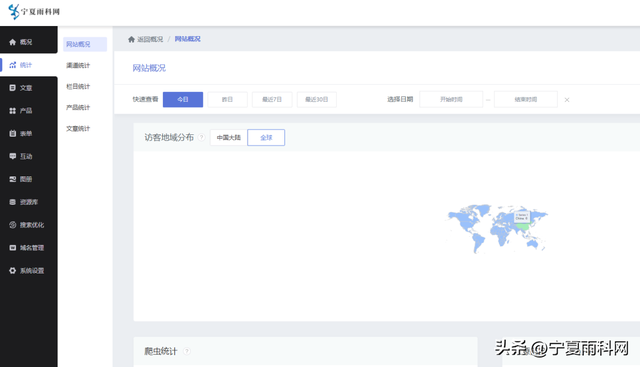Show help tooltip for 访客地域分布
640x367 pixels.
(x=201, y=138)
